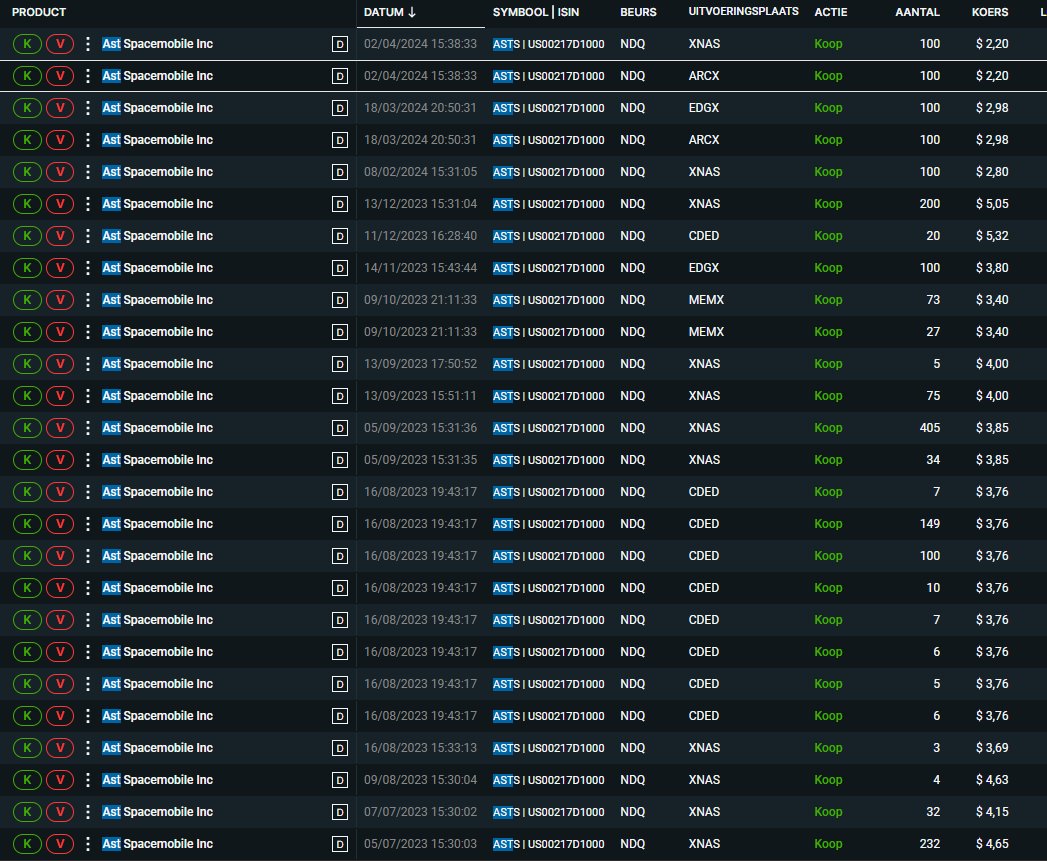
Task: Click the red V sell icon in the 02/04/2024 ARCX row
Action: coord(60,76)
